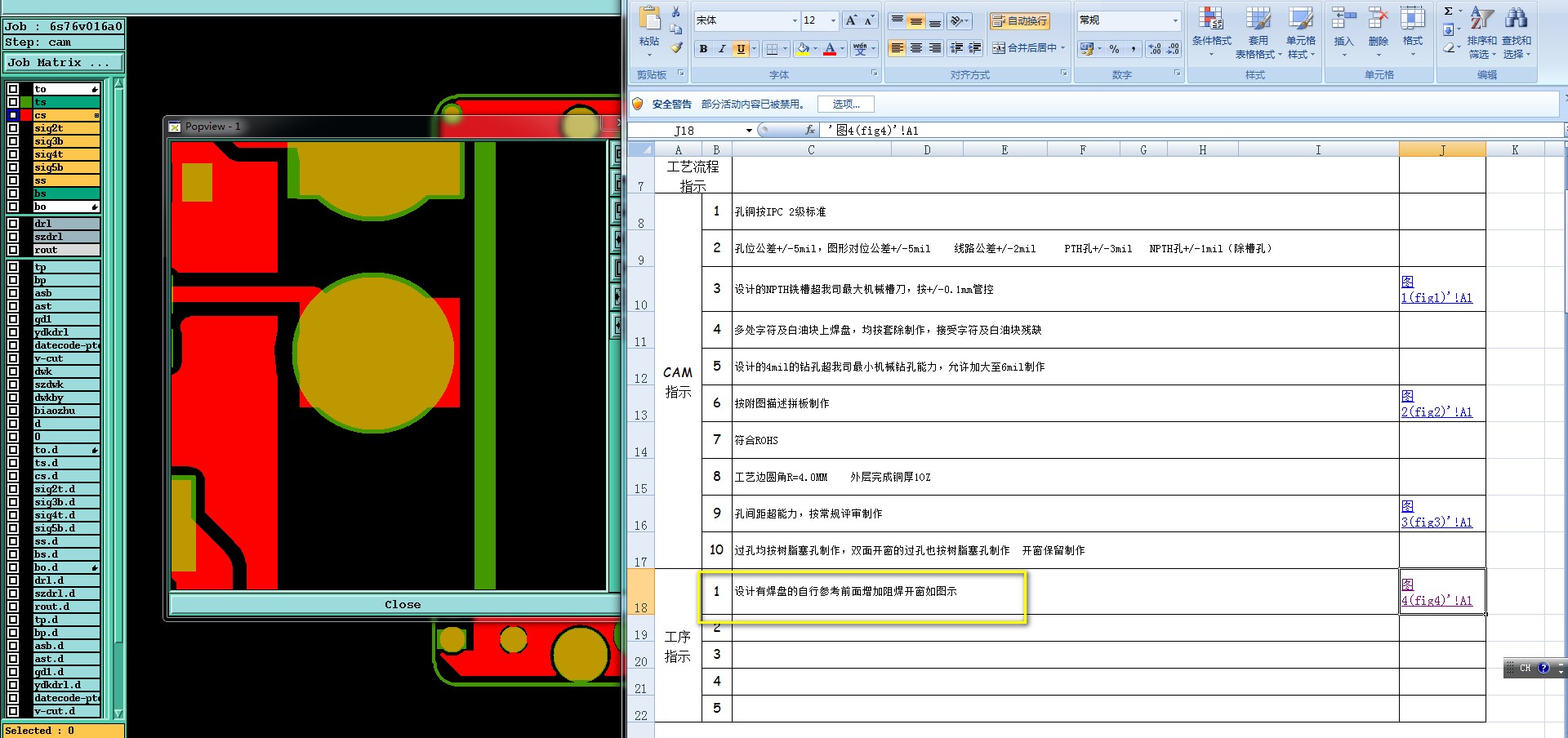
Task: Open the number format dropdown (常规)
Action: pyautogui.click(x=1175, y=20)
